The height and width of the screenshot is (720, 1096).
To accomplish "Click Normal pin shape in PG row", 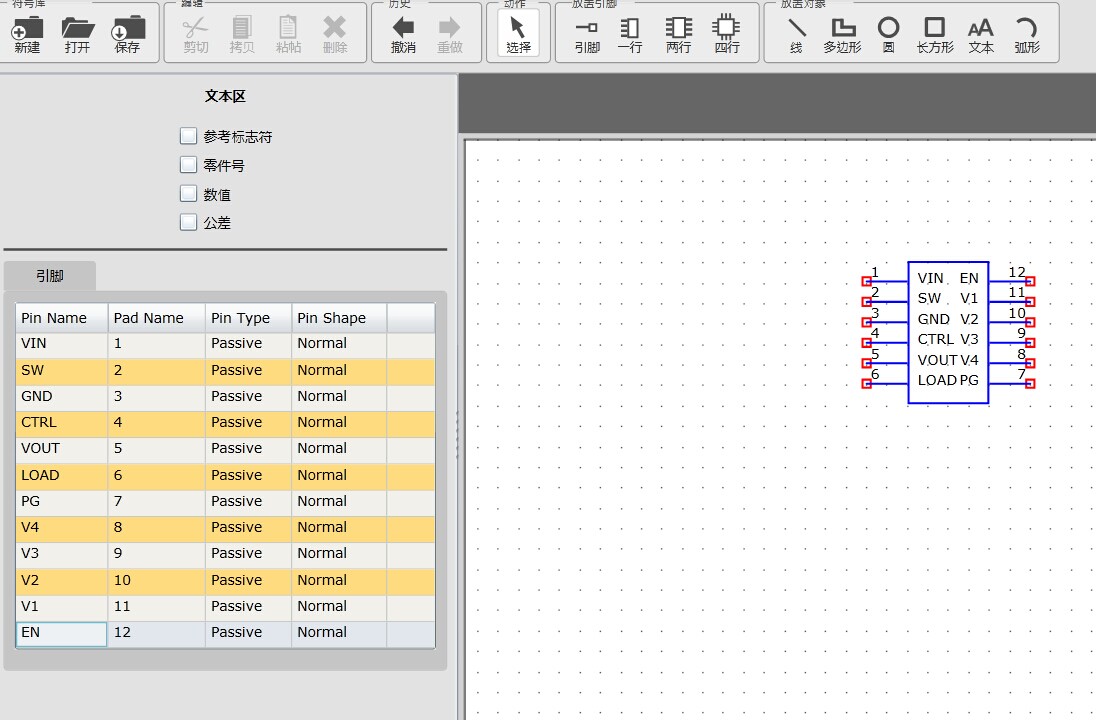I will [339, 501].
